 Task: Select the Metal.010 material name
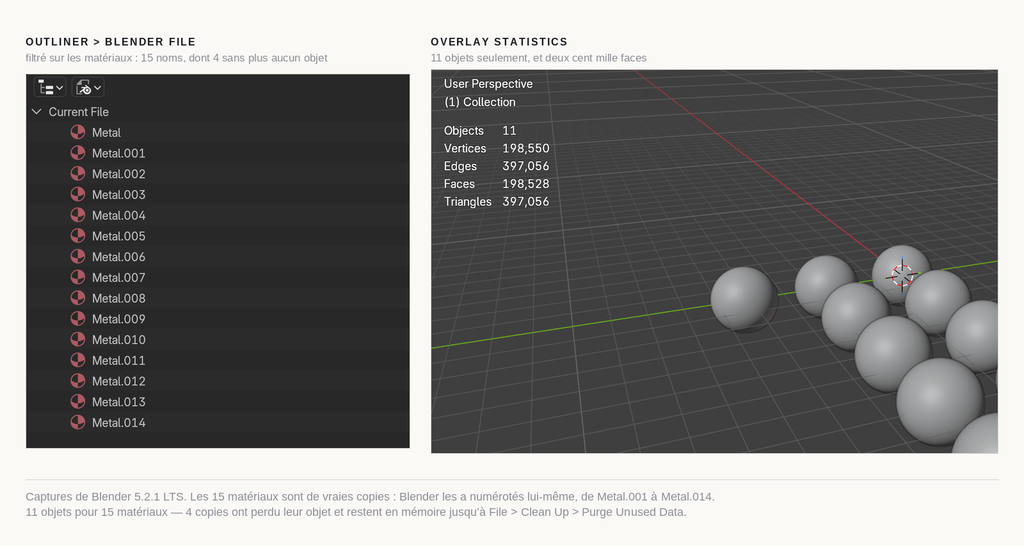click(x=119, y=340)
